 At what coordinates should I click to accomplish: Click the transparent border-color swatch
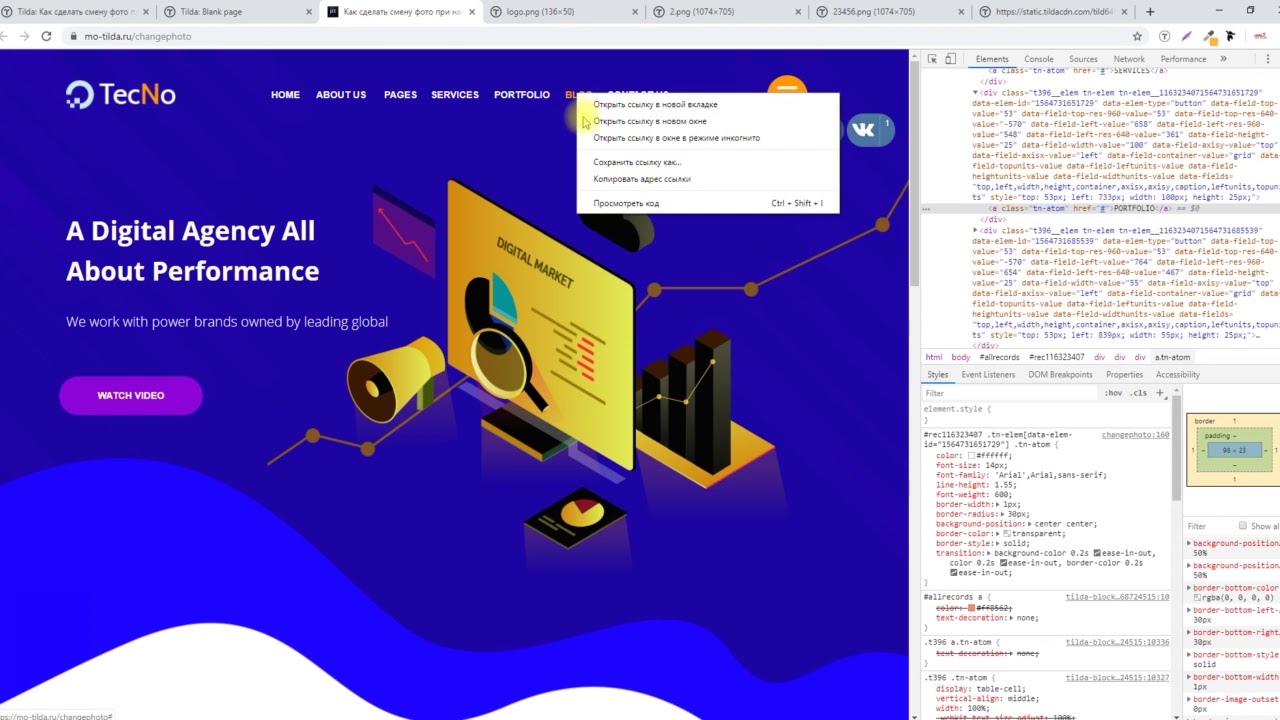pyautogui.click(x=1007, y=534)
